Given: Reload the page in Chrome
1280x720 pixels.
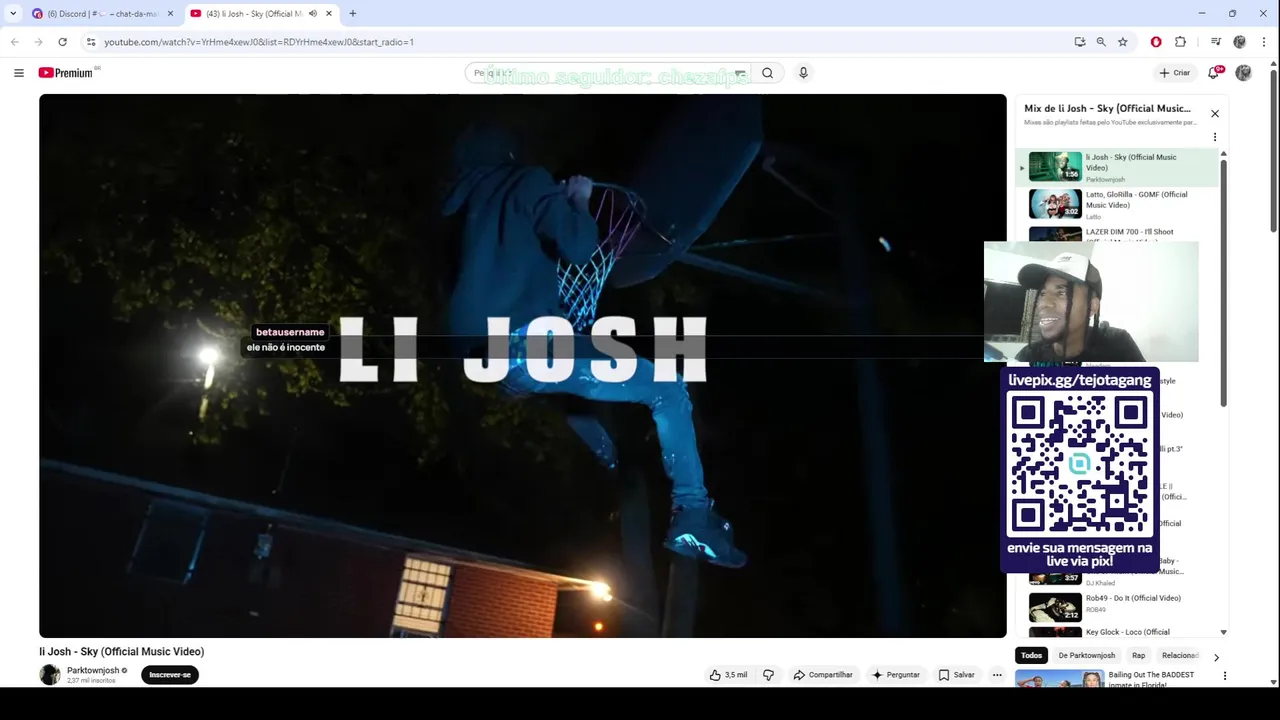Looking at the screenshot, I should [62, 42].
